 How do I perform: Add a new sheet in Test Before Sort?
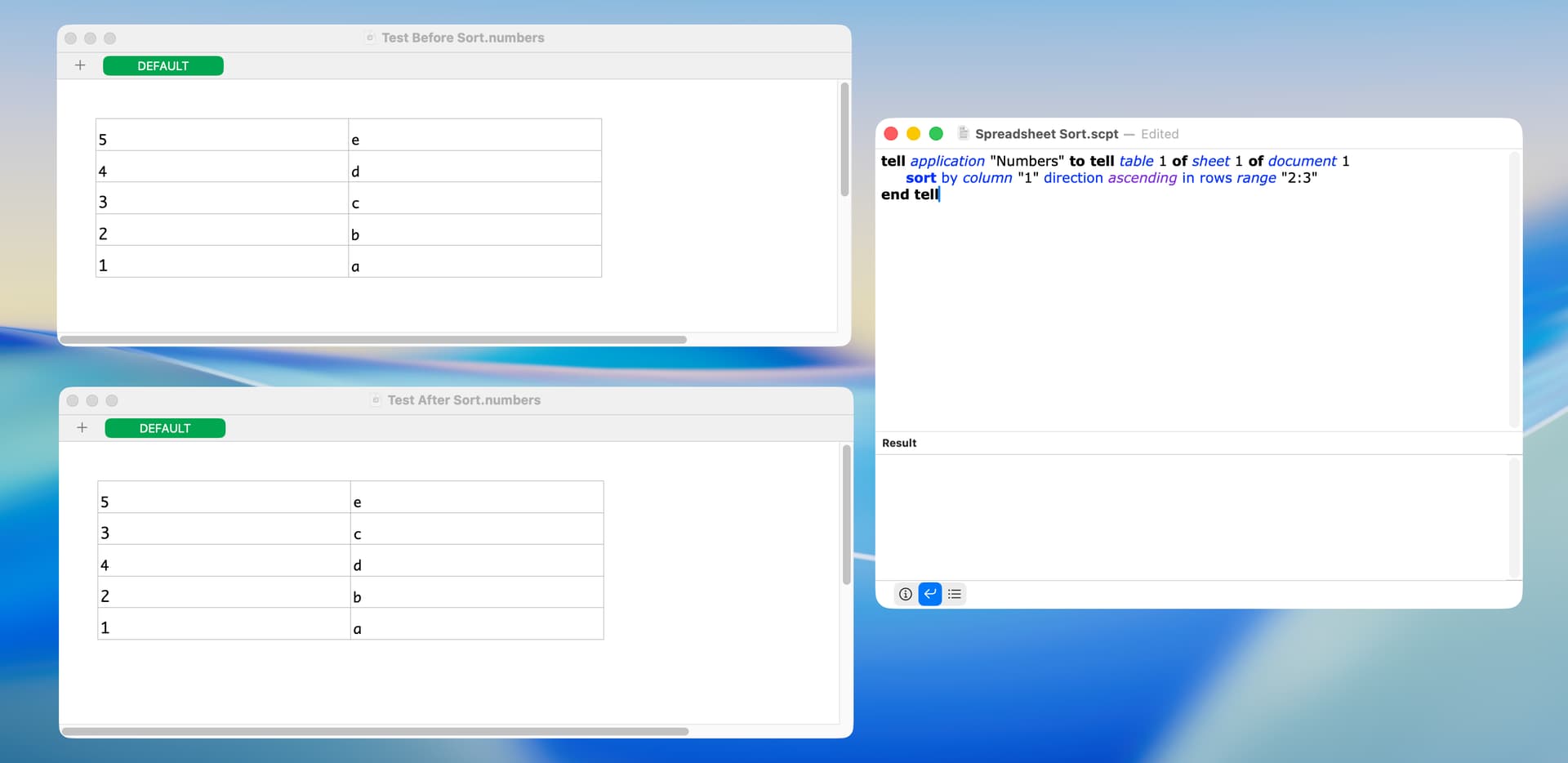click(80, 65)
